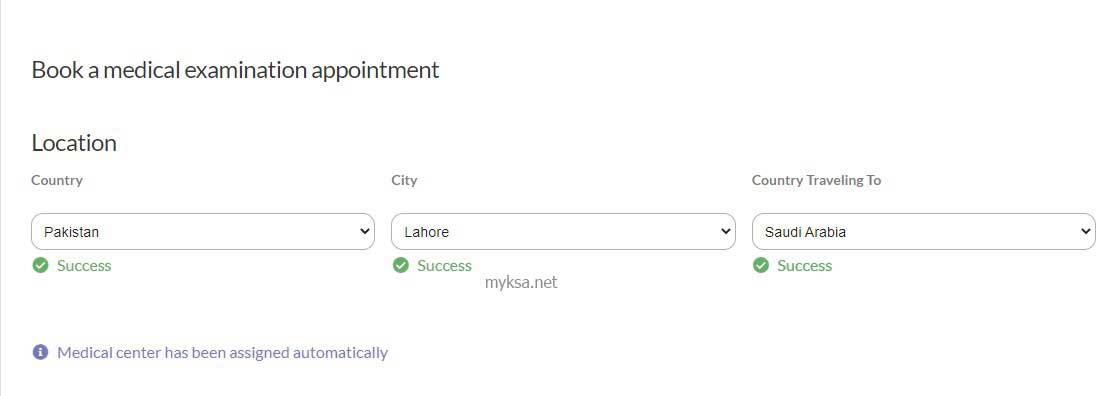Screen dimensions: 1114x396
Task: Open the Country dropdown showing Pakistan
Action: click(x=202, y=232)
